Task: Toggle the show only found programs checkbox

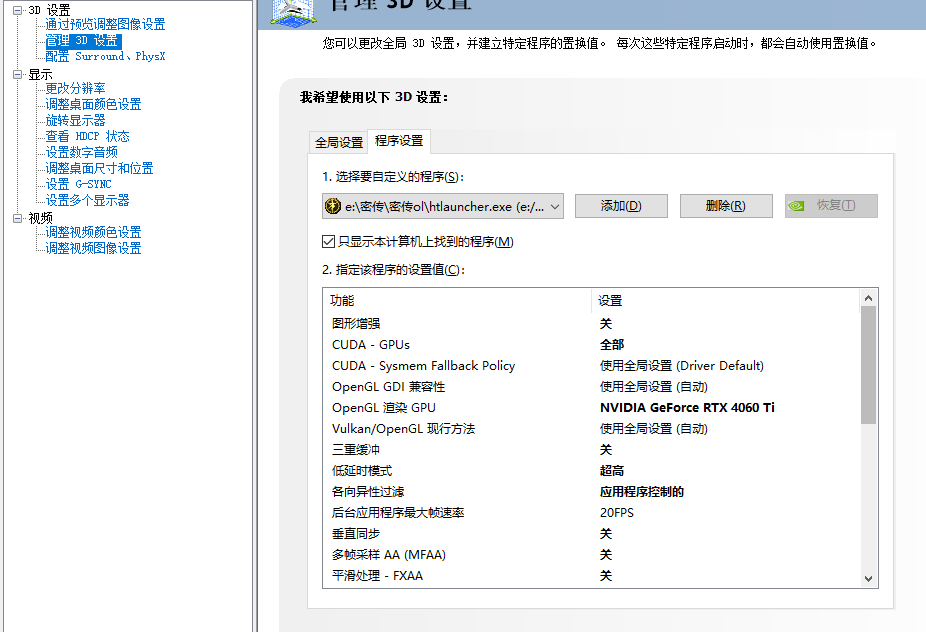Action: pos(328,241)
